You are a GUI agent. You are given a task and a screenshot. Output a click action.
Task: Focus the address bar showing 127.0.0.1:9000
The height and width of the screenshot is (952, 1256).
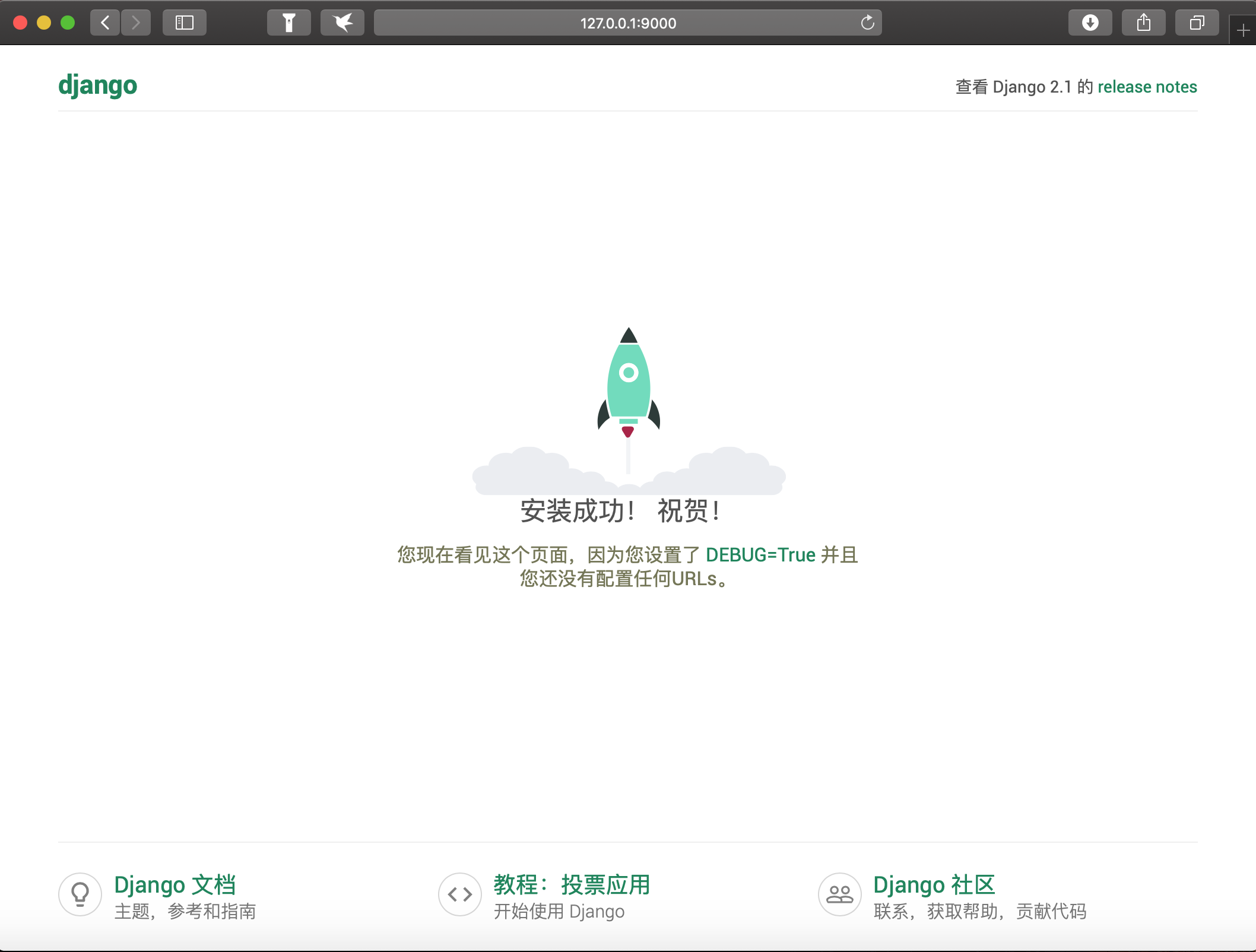click(x=628, y=23)
